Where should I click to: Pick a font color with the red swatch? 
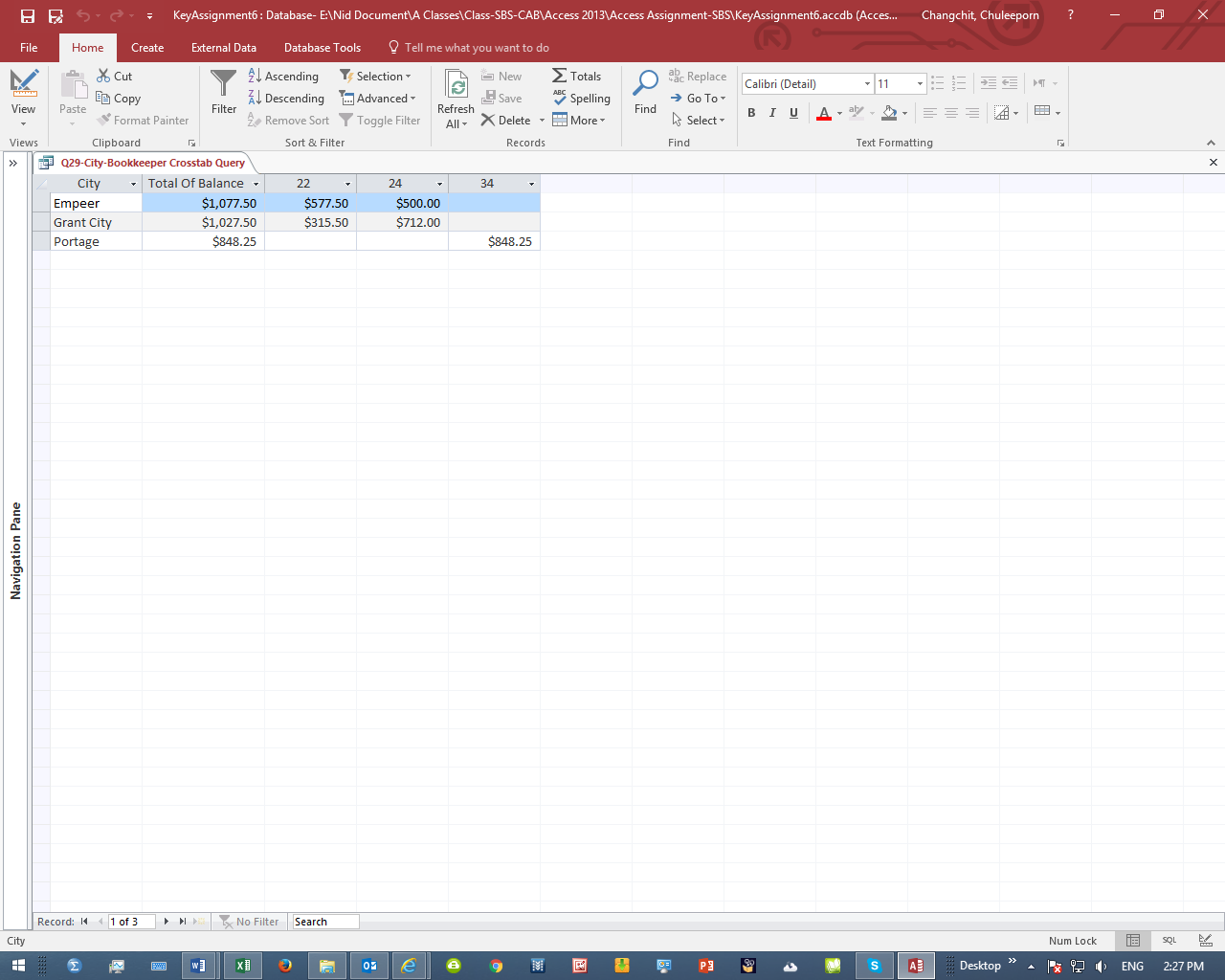point(824,113)
